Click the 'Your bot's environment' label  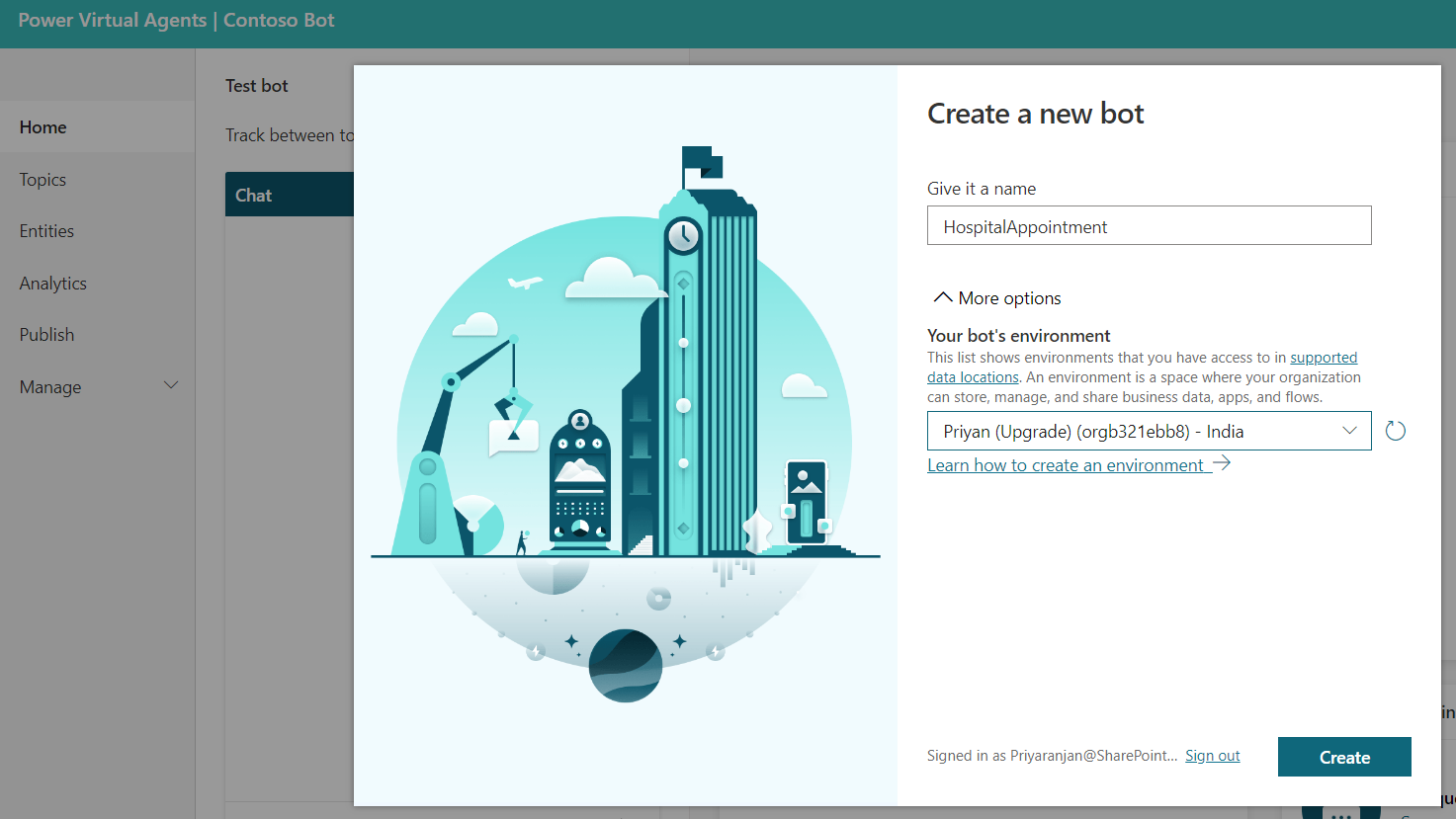1018,336
